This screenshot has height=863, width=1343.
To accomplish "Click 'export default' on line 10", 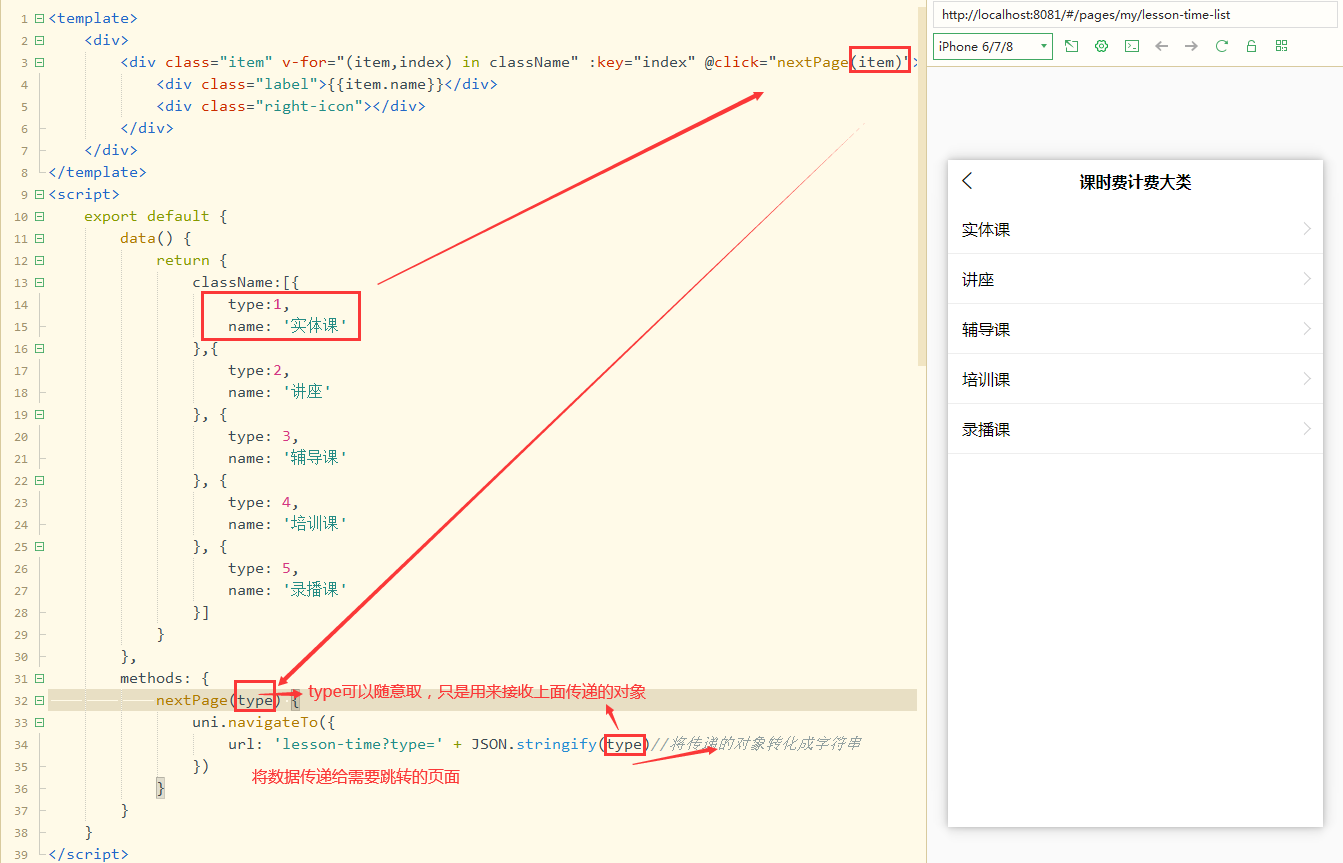I will (x=147, y=216).
